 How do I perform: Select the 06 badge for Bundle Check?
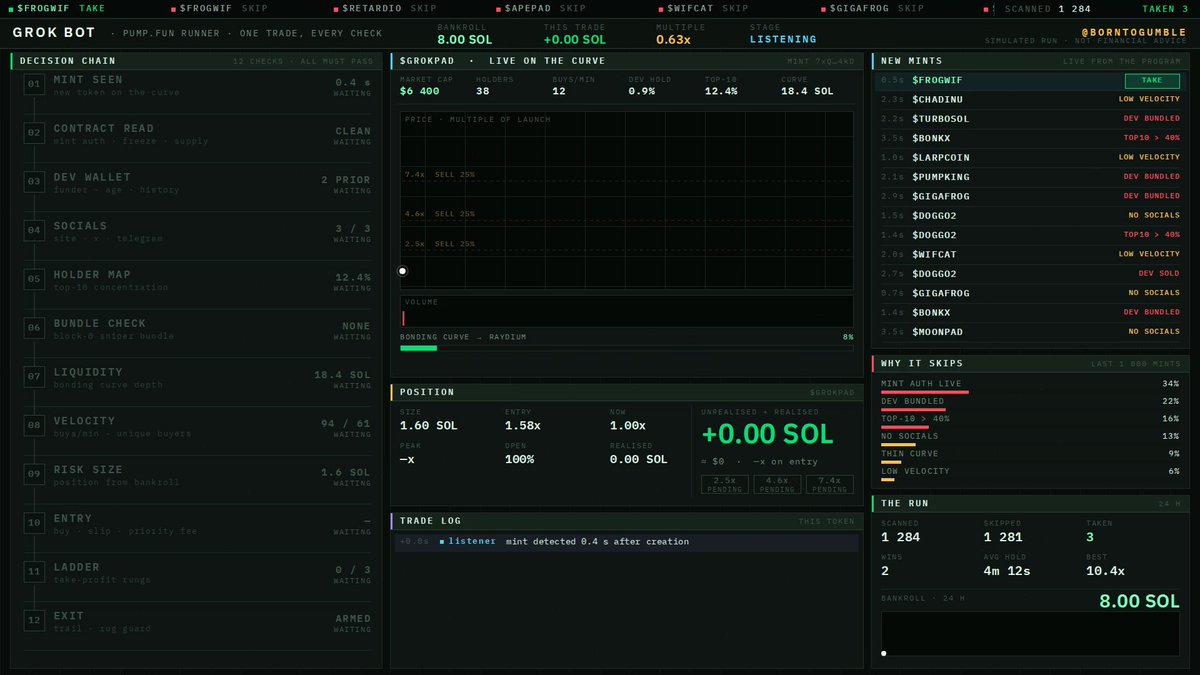click(x=34, y=329)
